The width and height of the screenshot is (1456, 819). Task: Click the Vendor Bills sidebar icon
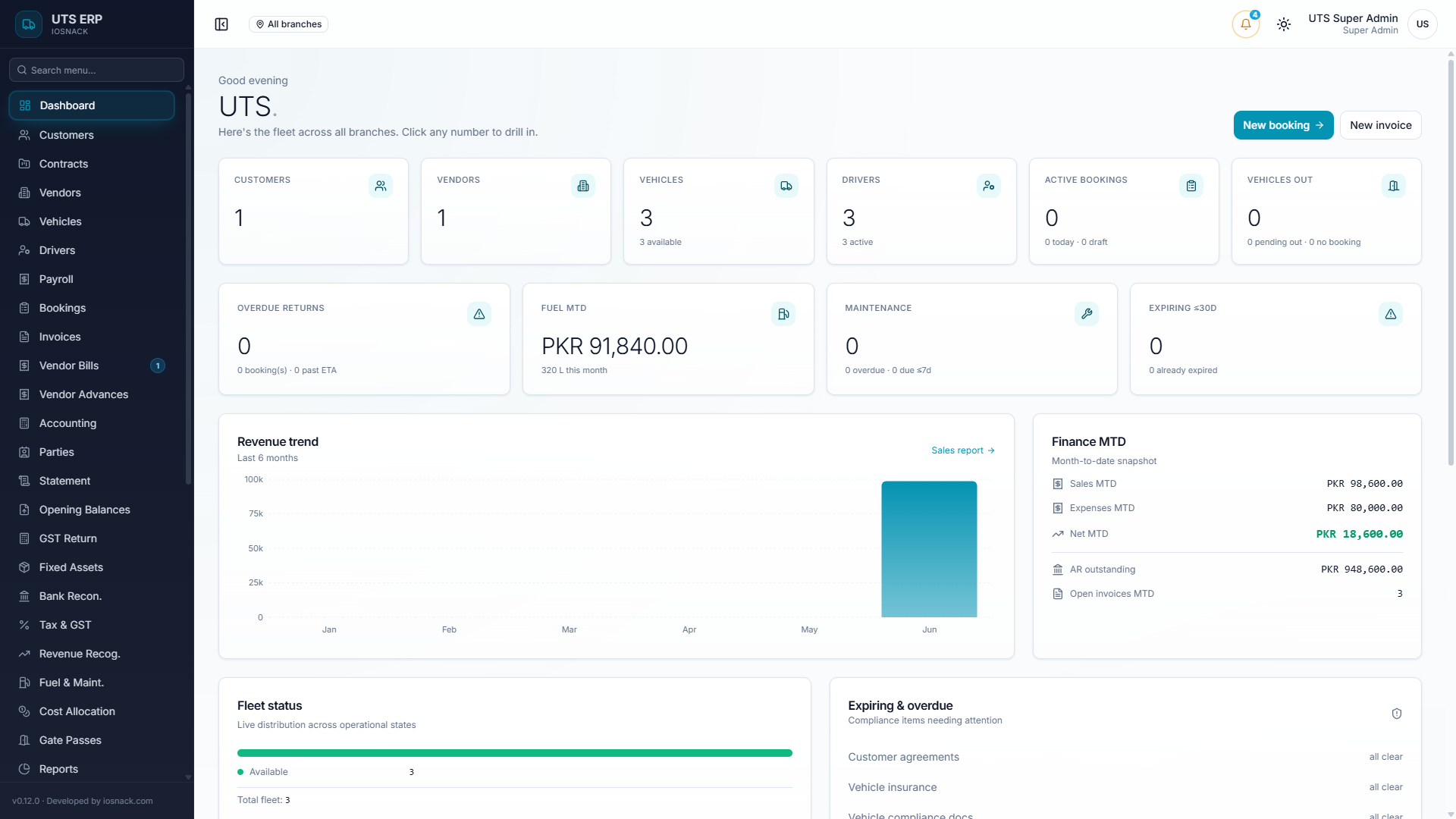tap(24, 366)
